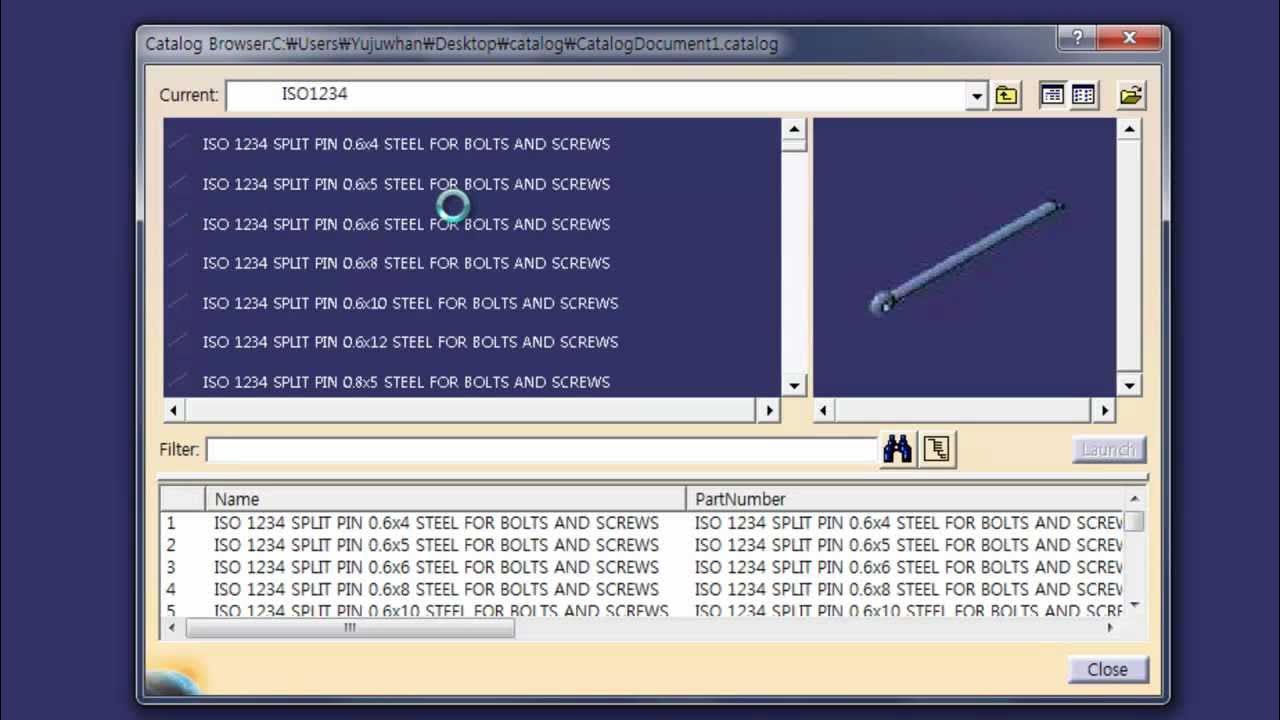This screenshot has height=720, width=1280.
Task: Click row number 2 in the table
Action: pyautogui.click(x=171, y=545)
